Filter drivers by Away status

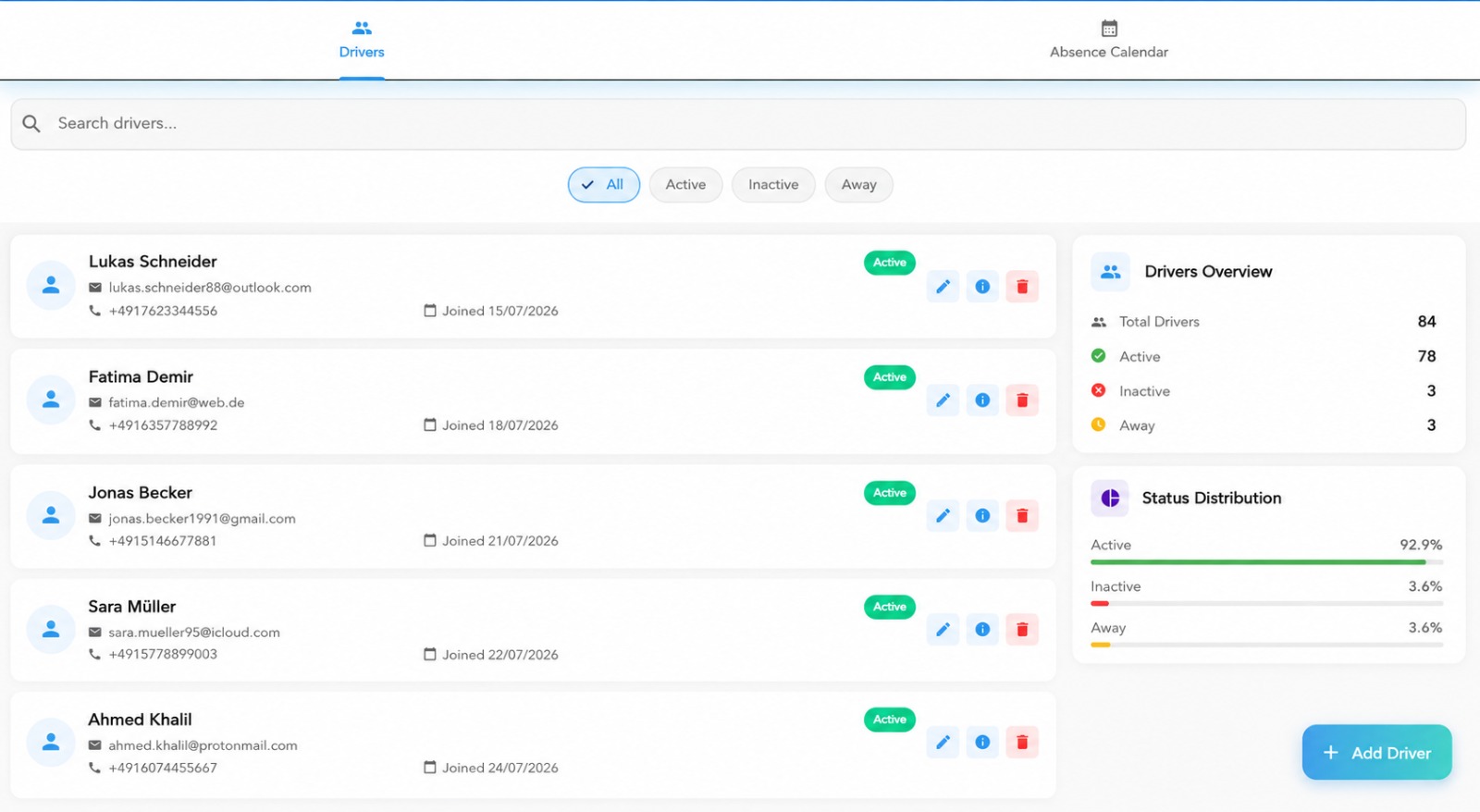pyautogui.click(x=858, y=185)
